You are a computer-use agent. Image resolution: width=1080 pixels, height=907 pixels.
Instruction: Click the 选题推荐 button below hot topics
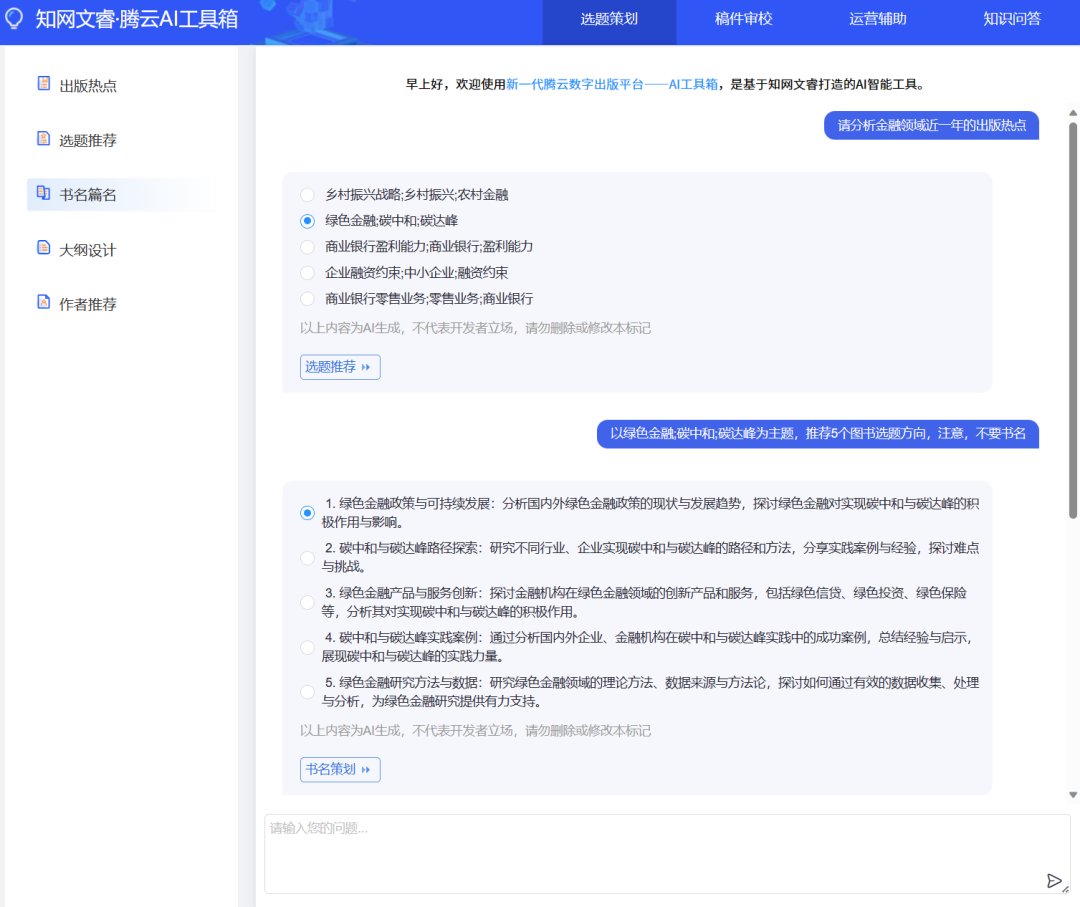(x=340, y=367)
